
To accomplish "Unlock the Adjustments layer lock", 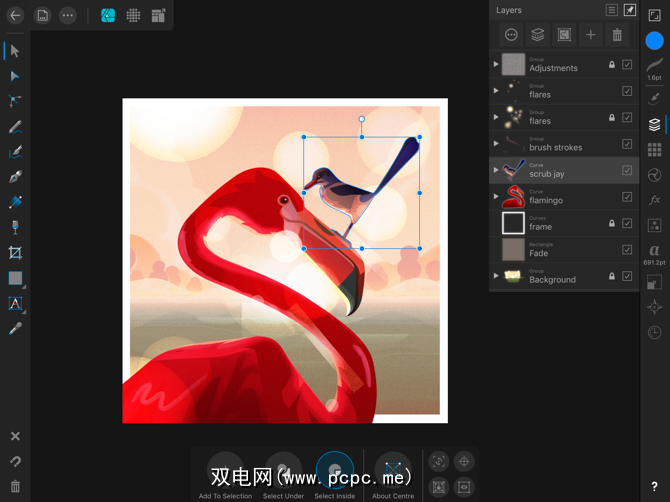I will click(612, 65).
